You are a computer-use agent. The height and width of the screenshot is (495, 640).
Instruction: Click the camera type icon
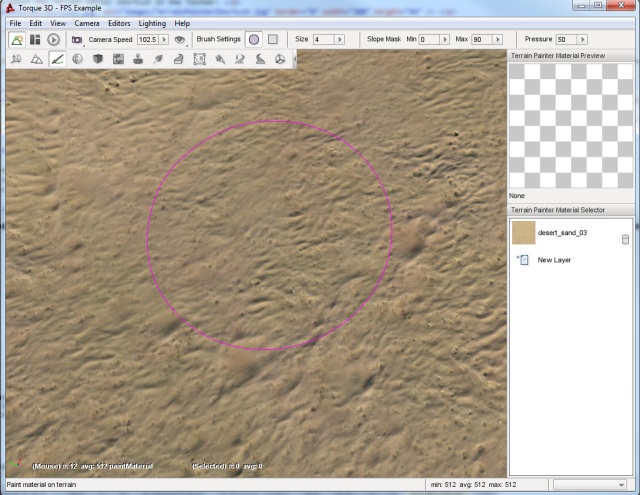(77, 40)
